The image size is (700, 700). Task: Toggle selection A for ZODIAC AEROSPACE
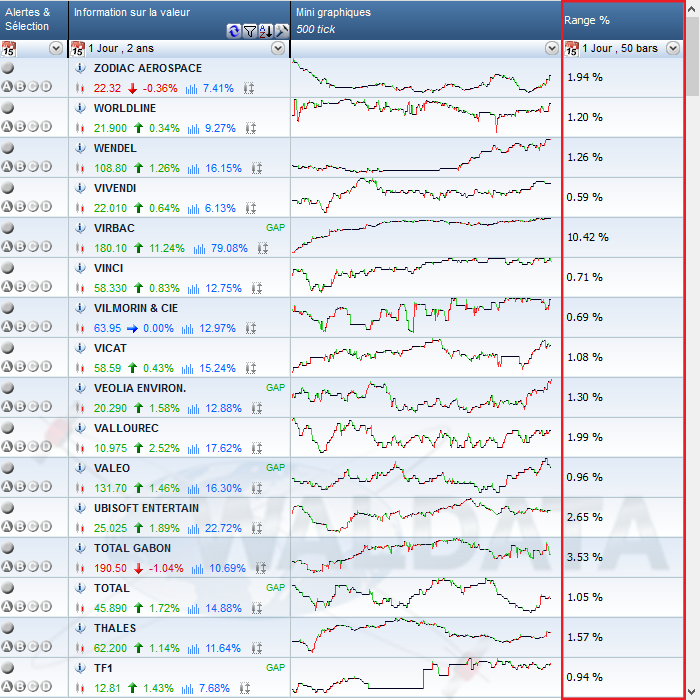7,87
